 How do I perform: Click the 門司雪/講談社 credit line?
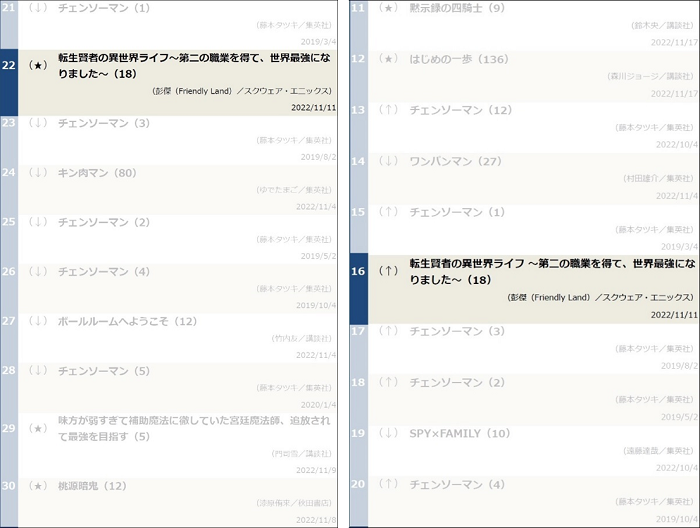[301, 453]
